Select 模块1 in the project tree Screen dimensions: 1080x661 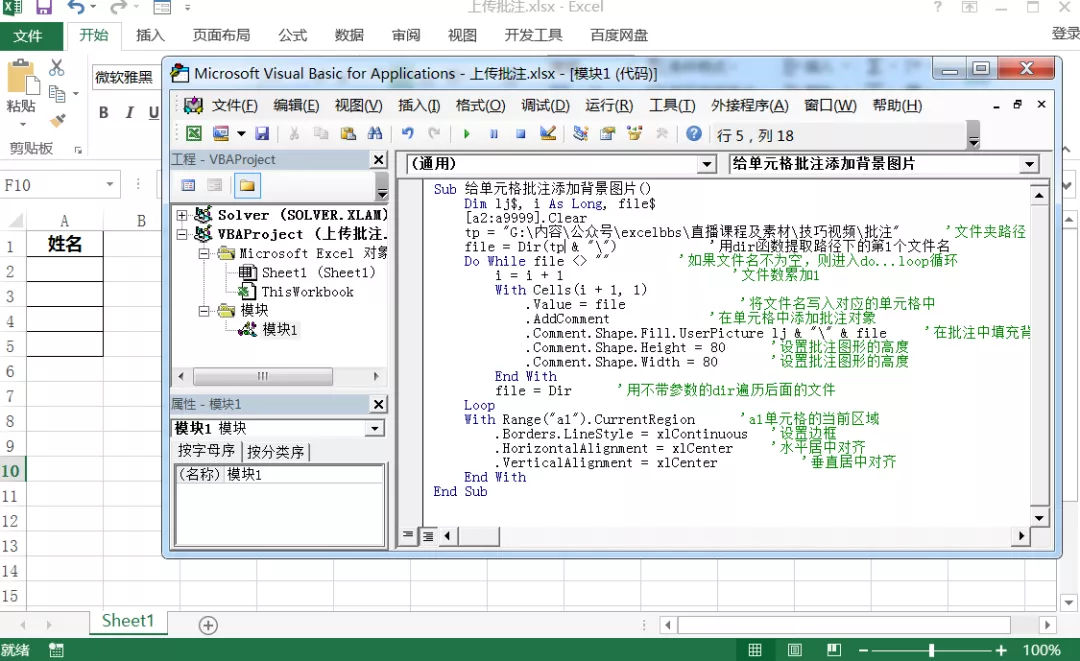[x=280, y=330]
